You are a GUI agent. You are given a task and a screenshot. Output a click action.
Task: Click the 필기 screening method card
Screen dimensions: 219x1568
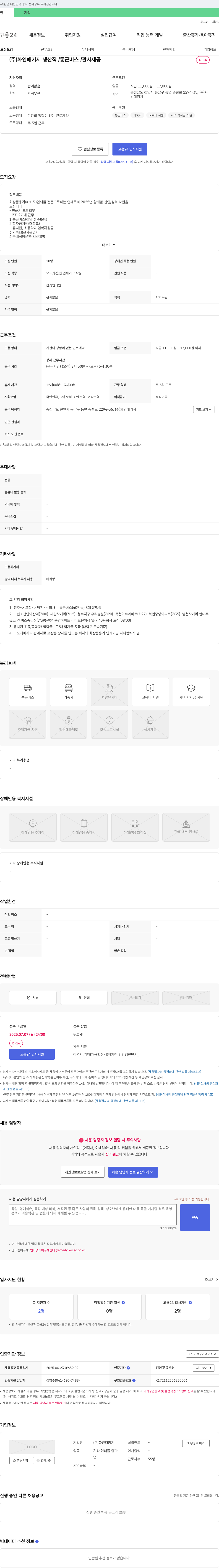[135, 998]
